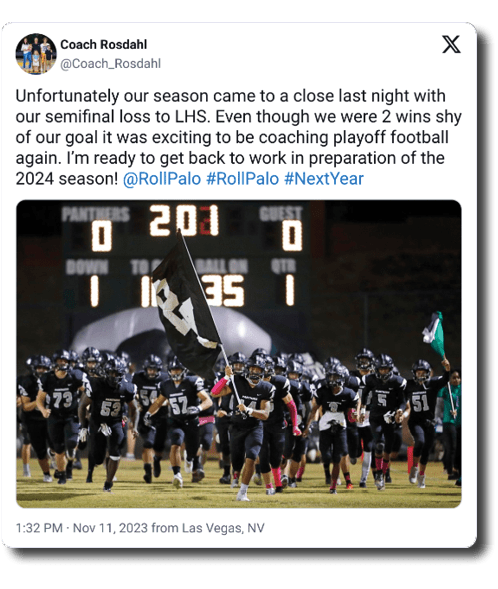Click the Las Vegas, NV location
The width and height of the screenshot is (498, 589).
[x=223, y=528]
